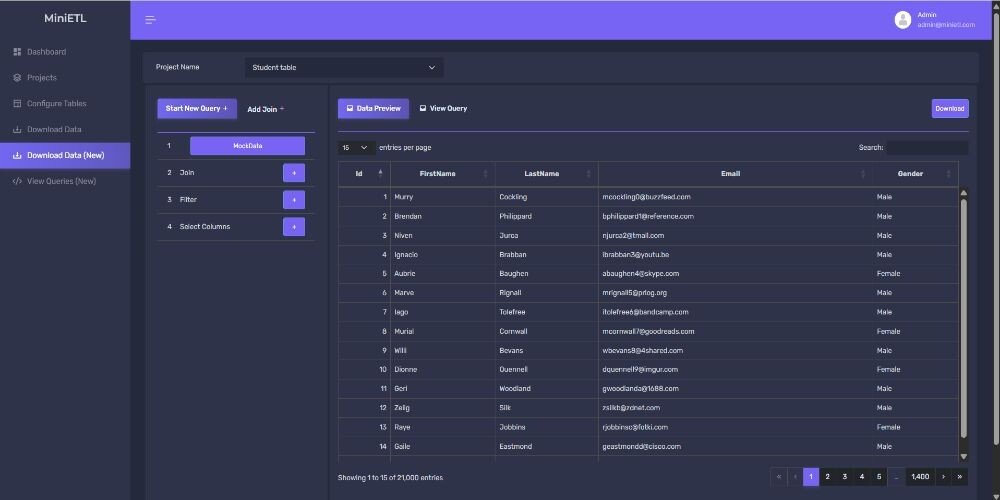Sort table by Id column arrow
The height and width of the screenshot is (500, 1000).
[x=380, y=174]
